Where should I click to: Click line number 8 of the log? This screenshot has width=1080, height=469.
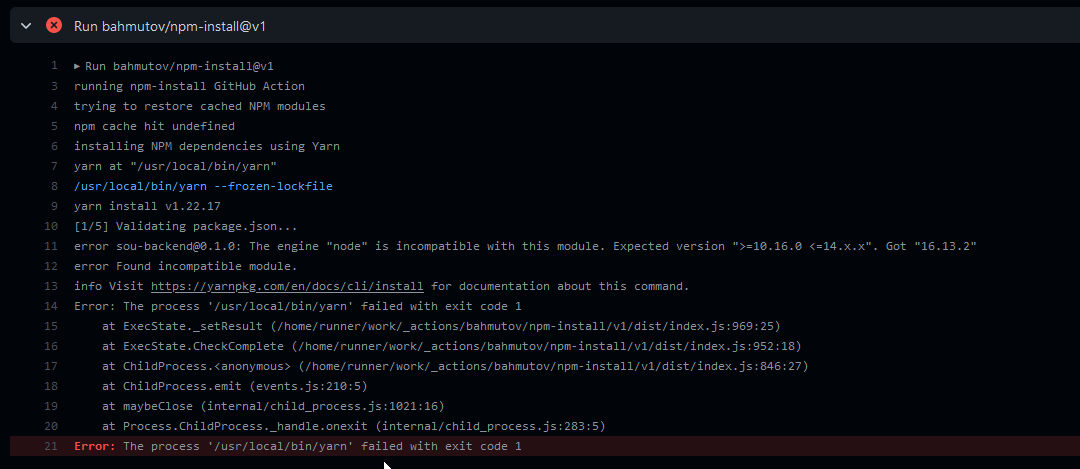(54, 186)
